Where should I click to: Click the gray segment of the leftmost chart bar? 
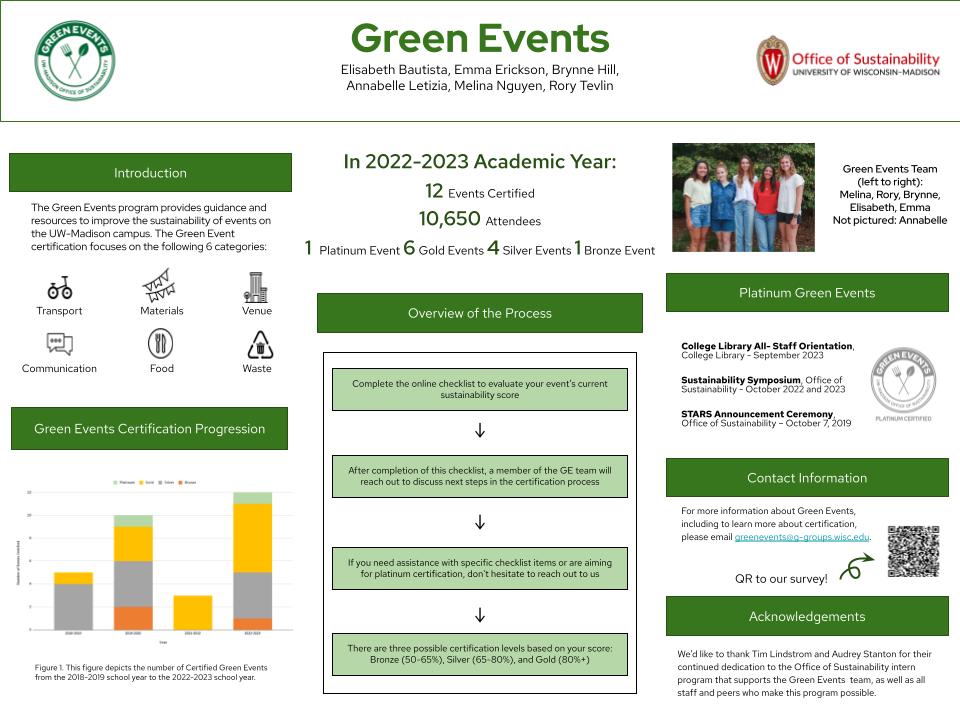73,607
